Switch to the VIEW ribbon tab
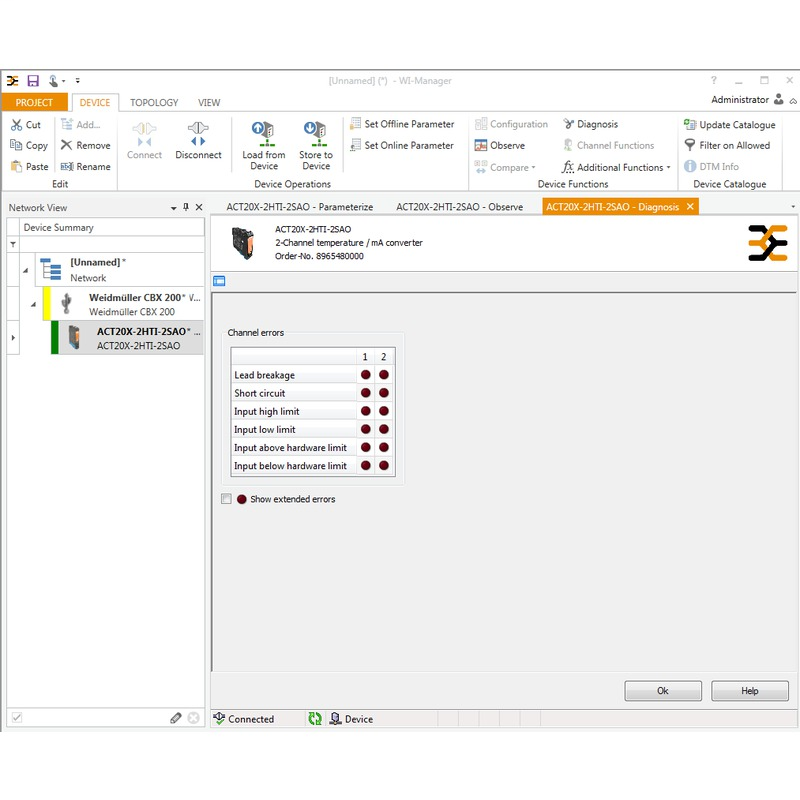This screenshot has height=800, width=800. [209, 103]
